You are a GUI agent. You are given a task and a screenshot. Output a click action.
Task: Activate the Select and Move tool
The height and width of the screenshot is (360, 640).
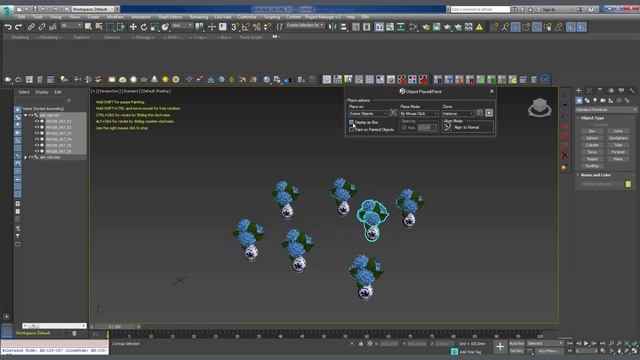[133, 27]
